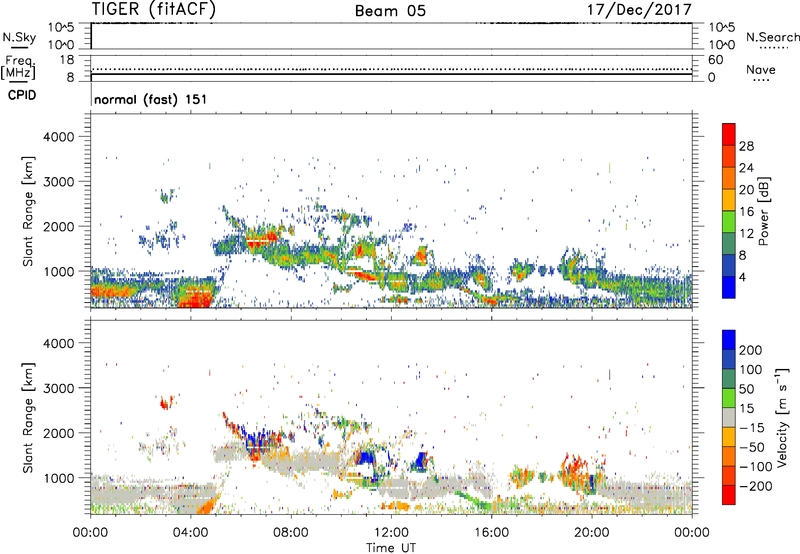
Task: Click the 60 tick on Nave axis
Action: [715, 60]
